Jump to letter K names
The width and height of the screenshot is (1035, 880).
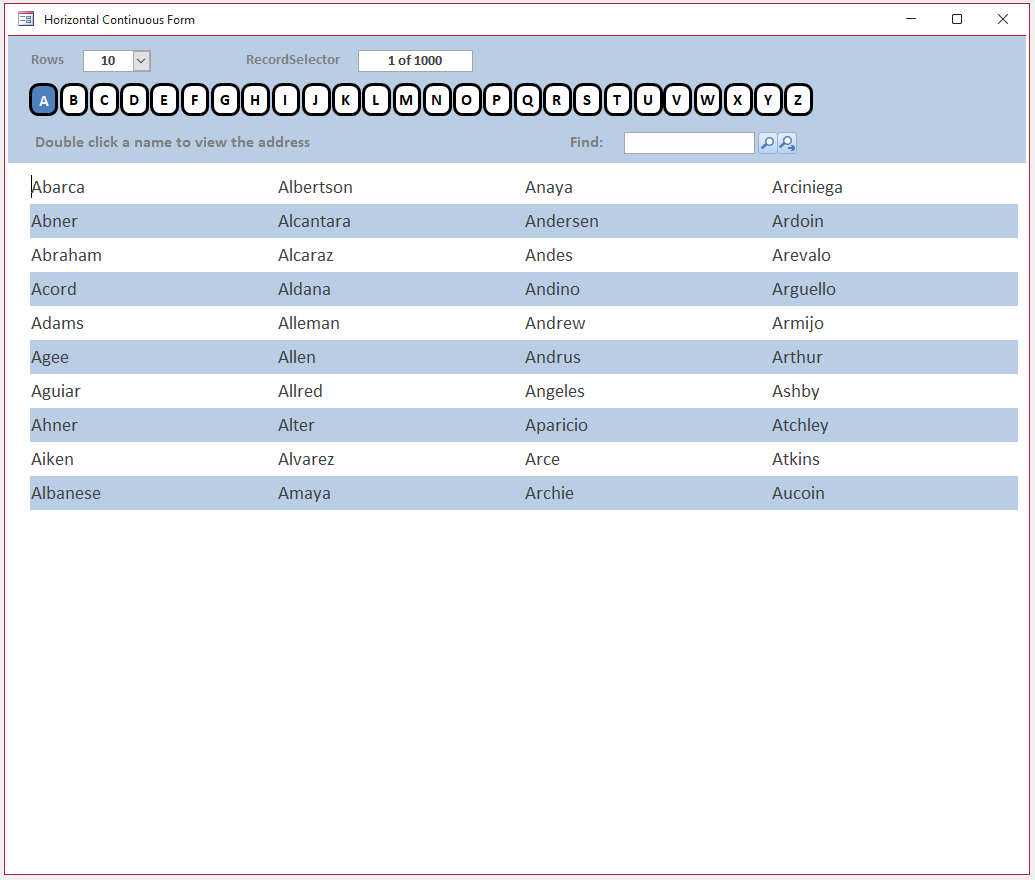(346, 100)
